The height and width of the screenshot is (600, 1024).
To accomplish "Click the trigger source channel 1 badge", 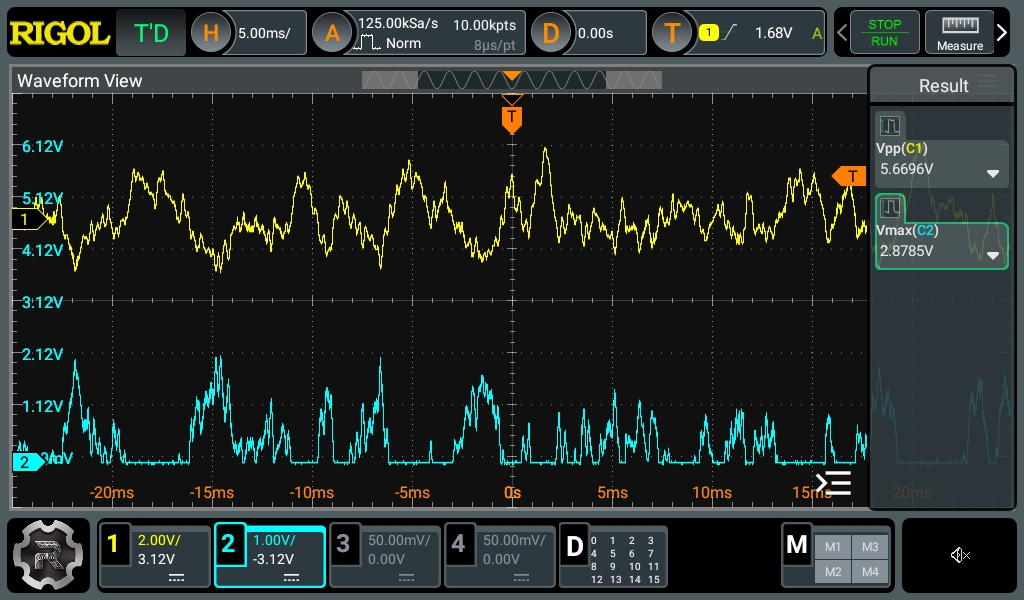I will pos(709,33).
